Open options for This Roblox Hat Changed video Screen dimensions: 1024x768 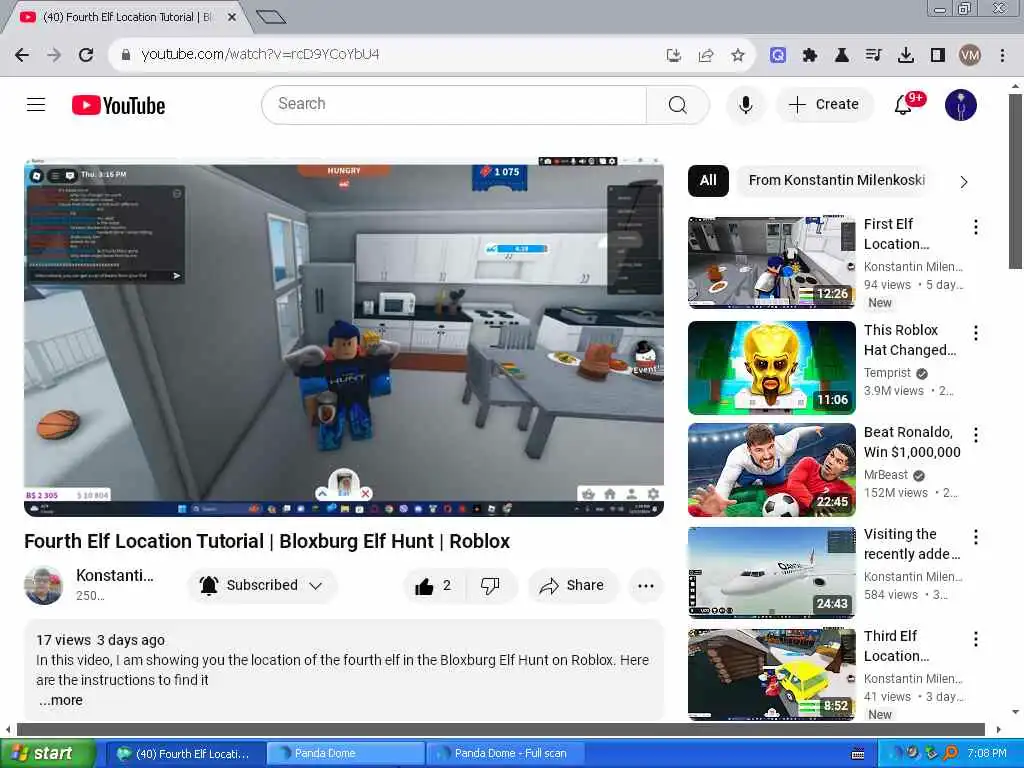coord(976,333)
